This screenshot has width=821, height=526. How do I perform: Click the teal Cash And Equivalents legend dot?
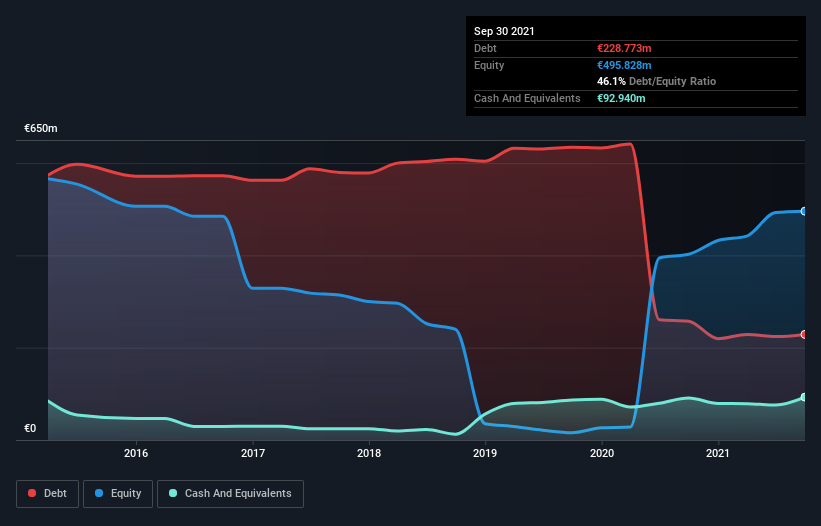pyautogui.click(x=173, y=493)
